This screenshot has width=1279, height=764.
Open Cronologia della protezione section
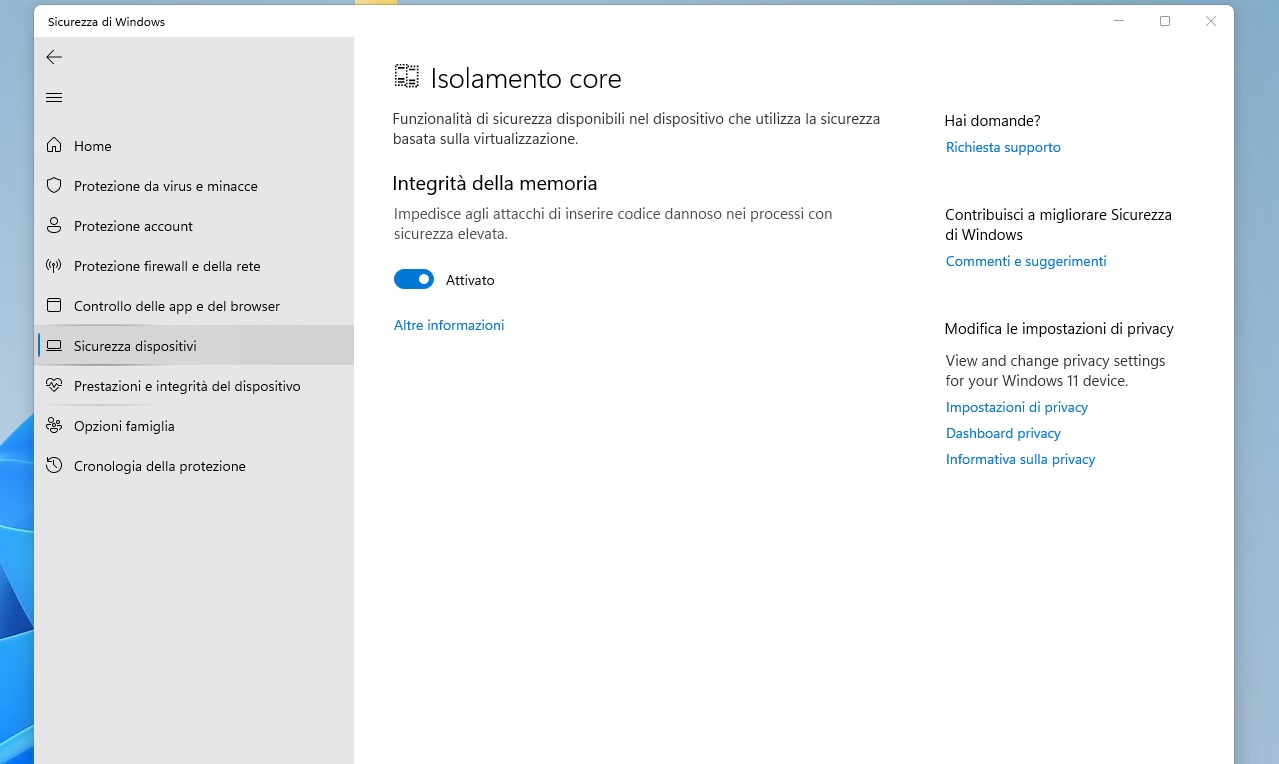coord(159,466)
